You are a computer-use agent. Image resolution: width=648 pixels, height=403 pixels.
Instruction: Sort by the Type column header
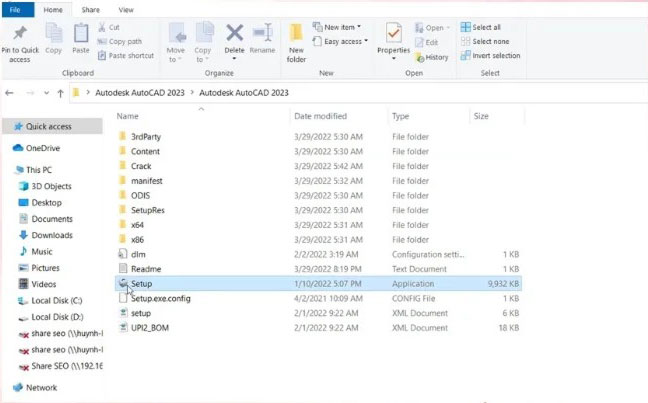(400, 116)
